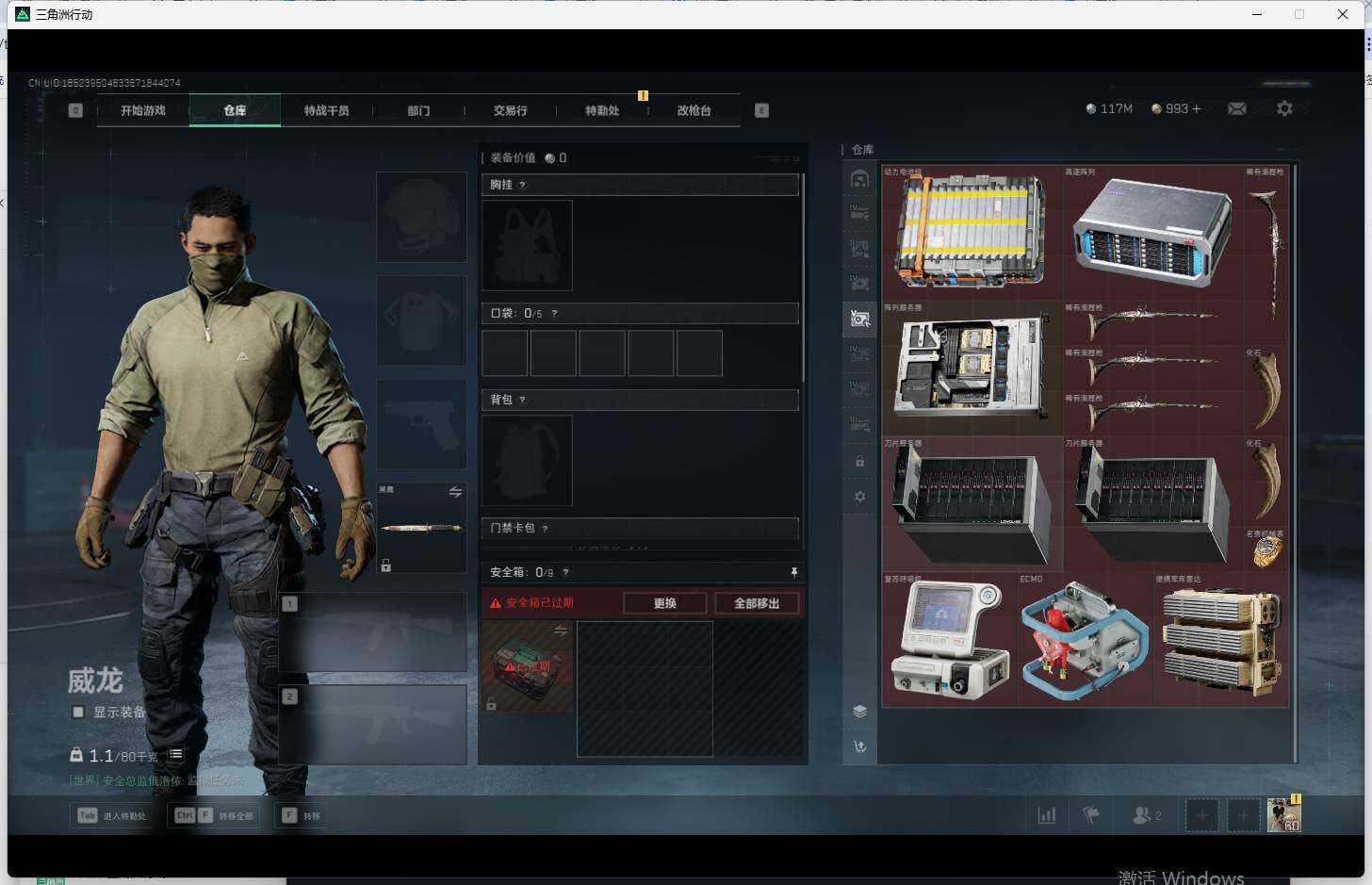The height and width of the screenshot is (885, 1372).
Task: Select primary weapon slot 2
Action: point(373,724)
